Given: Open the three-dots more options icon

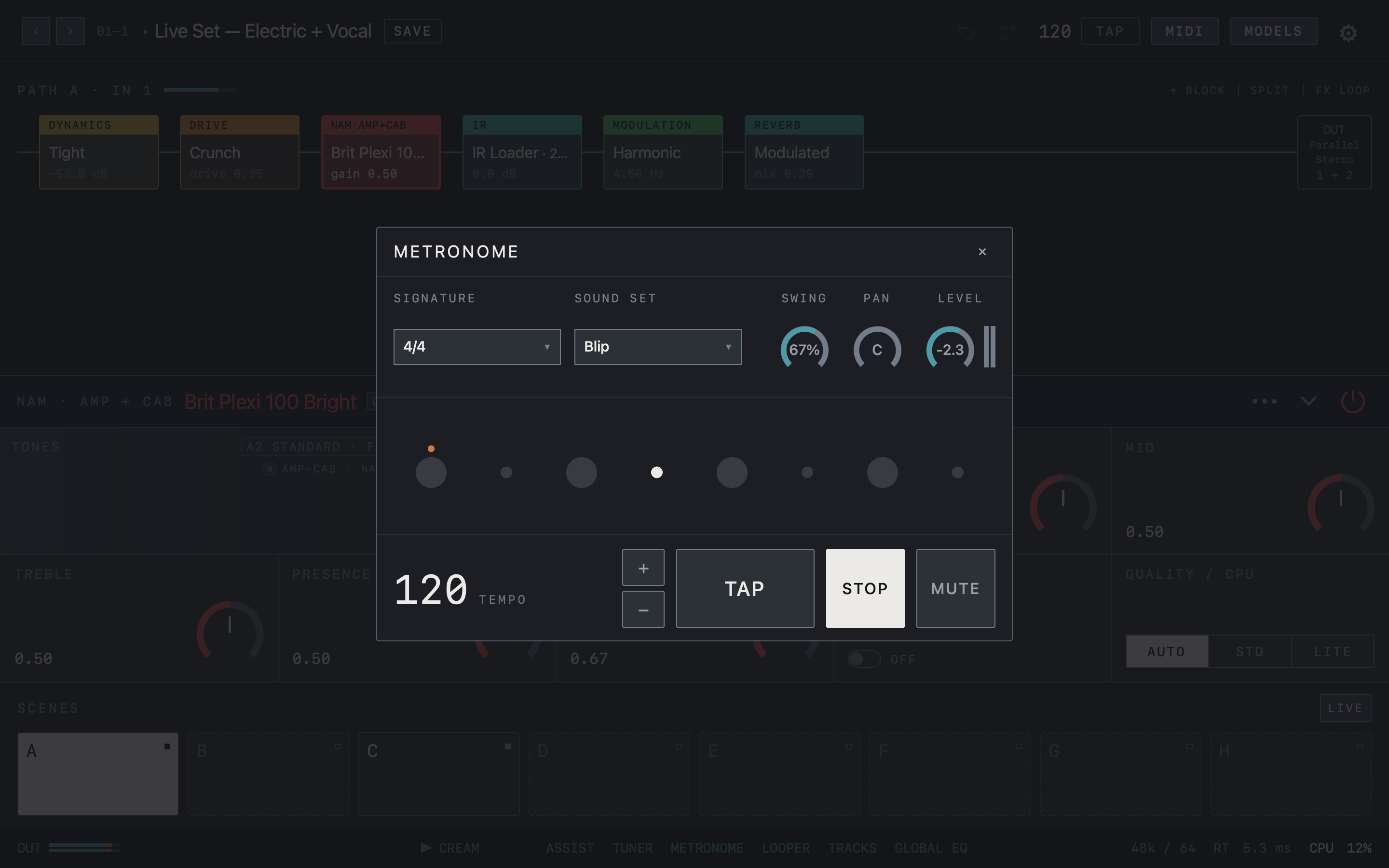Looking at the screenshot, I should point(1265,401).
